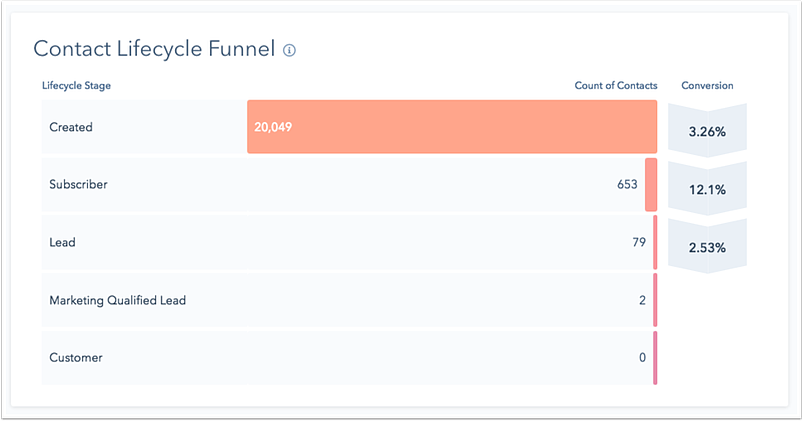Click the Lead count of 79
This screenshot has width=803, height=421.
pyautogui.click(x=638, y=242)
